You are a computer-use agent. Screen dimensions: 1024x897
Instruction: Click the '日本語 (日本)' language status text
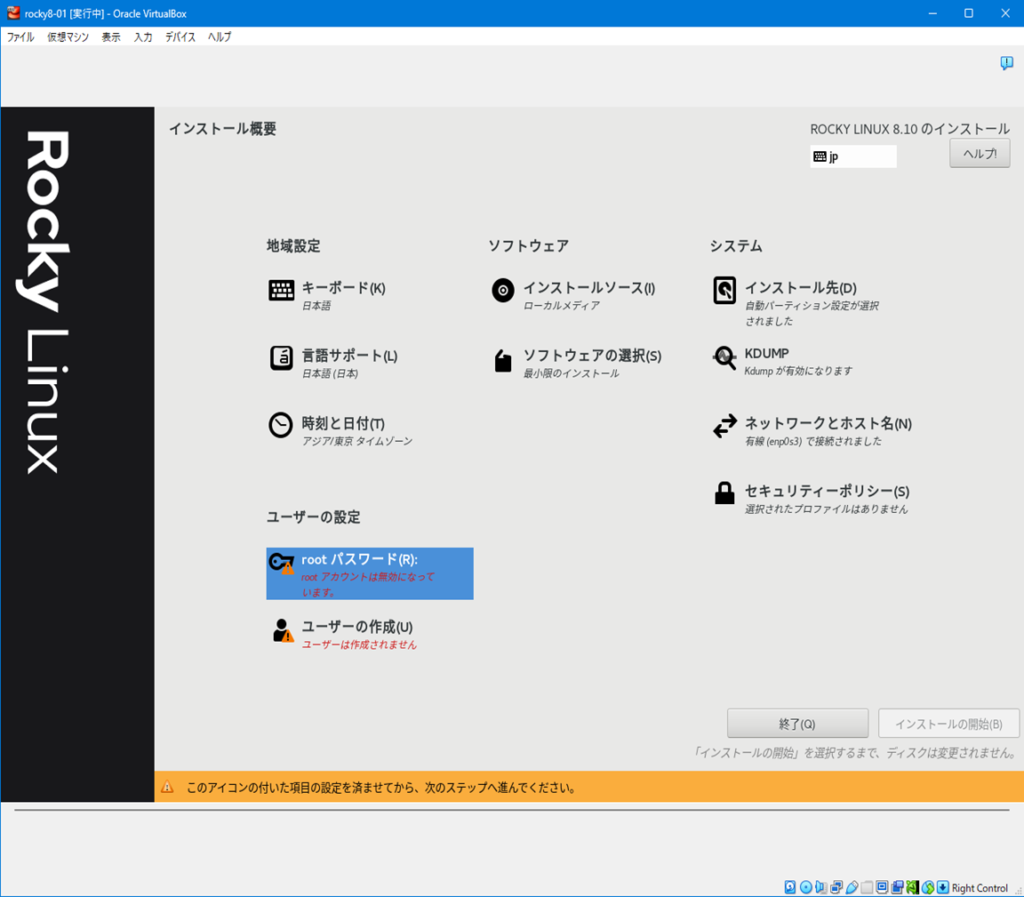(330, 373)
